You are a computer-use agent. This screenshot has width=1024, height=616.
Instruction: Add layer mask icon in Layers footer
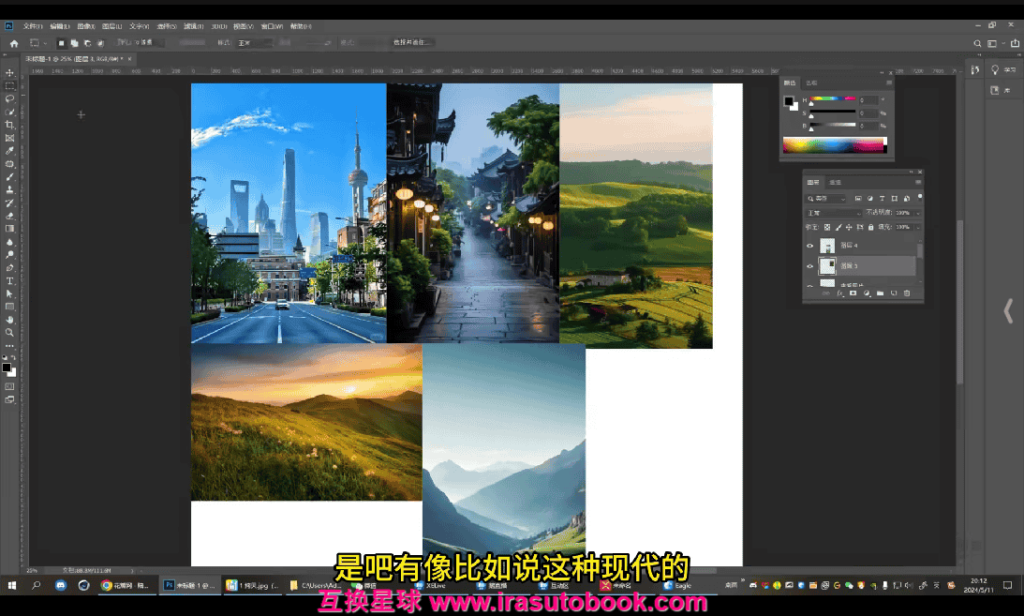[853, 294]
